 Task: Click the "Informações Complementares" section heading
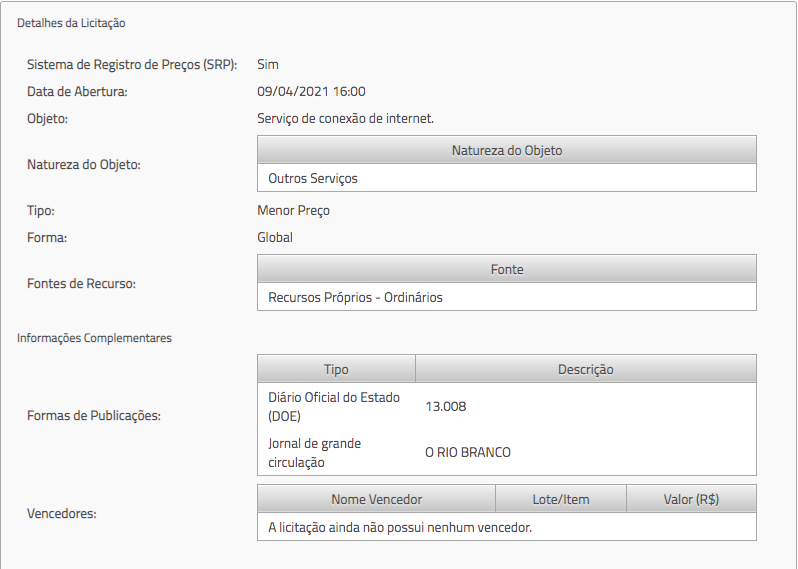click(x=94, y=338)
